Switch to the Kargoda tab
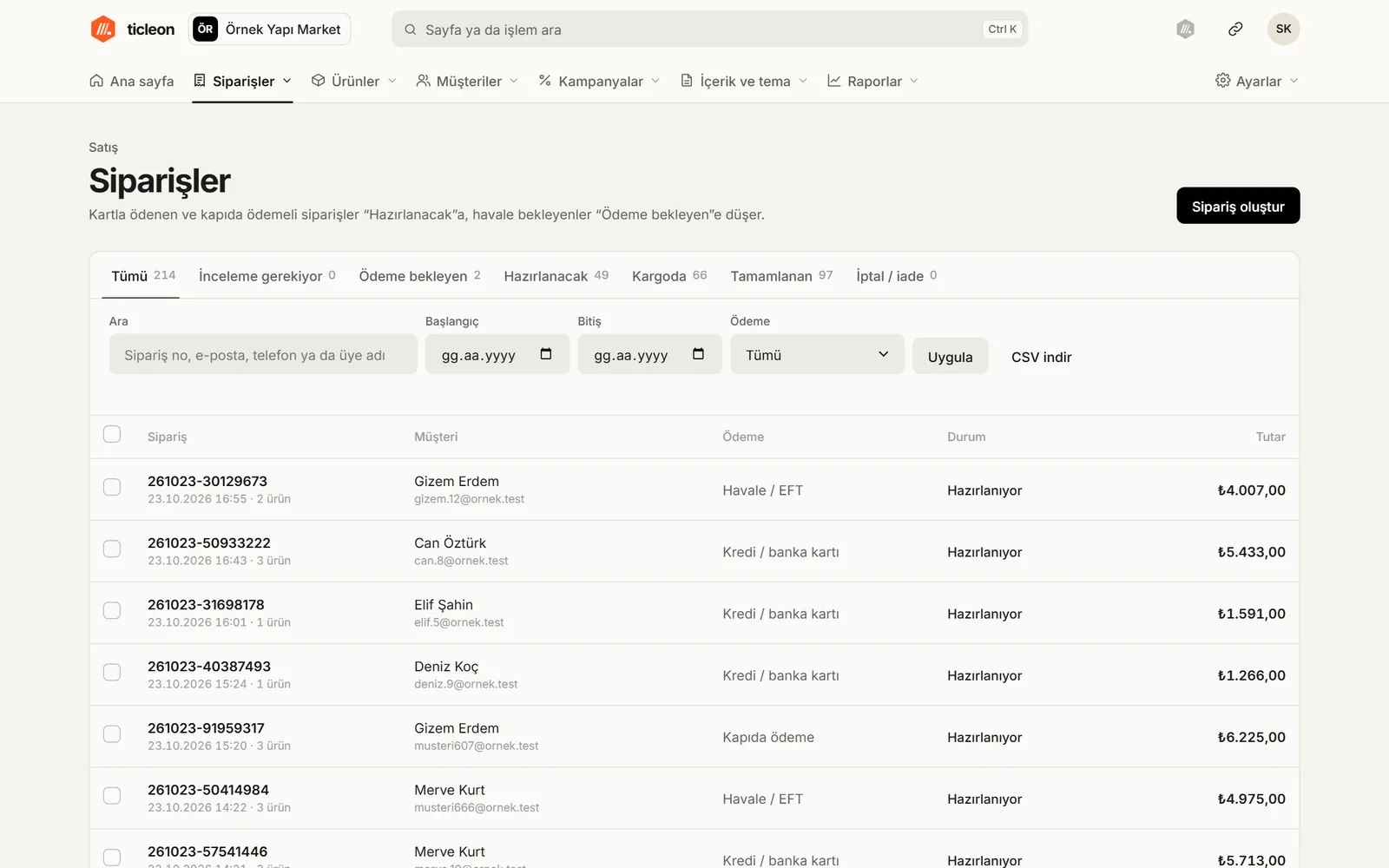Image resolution: width=1389 pixels, height=868 pixels. [669, 276]
